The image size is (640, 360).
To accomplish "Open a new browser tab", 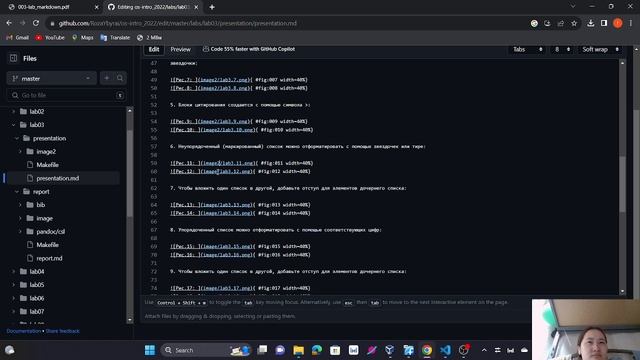I will click(x=212, y=7).
